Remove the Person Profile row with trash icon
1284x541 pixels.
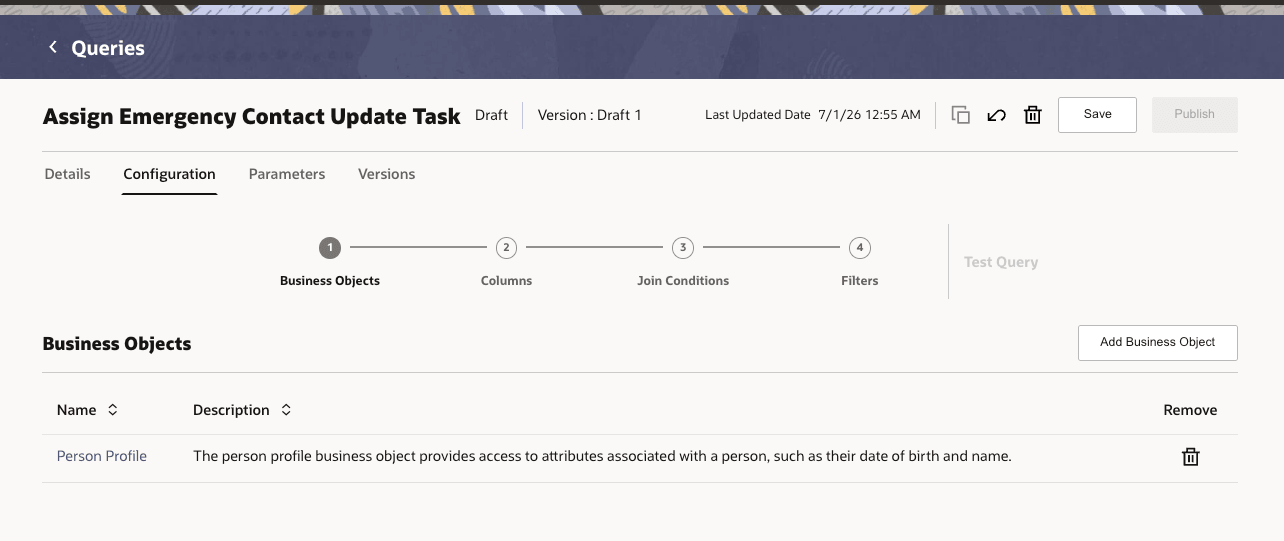point(1190,457)
